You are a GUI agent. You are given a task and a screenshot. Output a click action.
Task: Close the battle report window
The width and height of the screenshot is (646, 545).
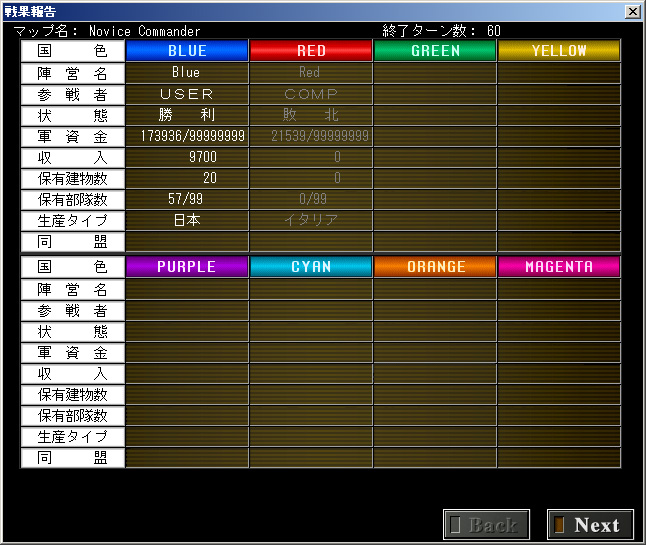pyautogui.click(x=632, y=12)
